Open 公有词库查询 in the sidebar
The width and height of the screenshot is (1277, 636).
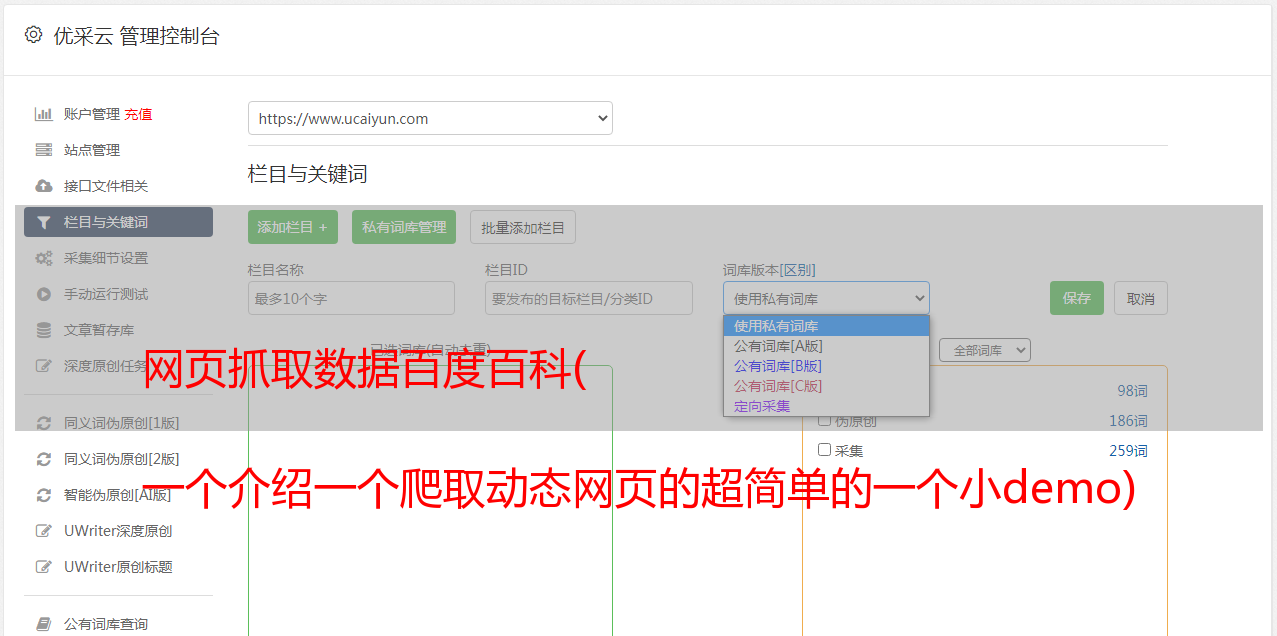tap(106, 624)
